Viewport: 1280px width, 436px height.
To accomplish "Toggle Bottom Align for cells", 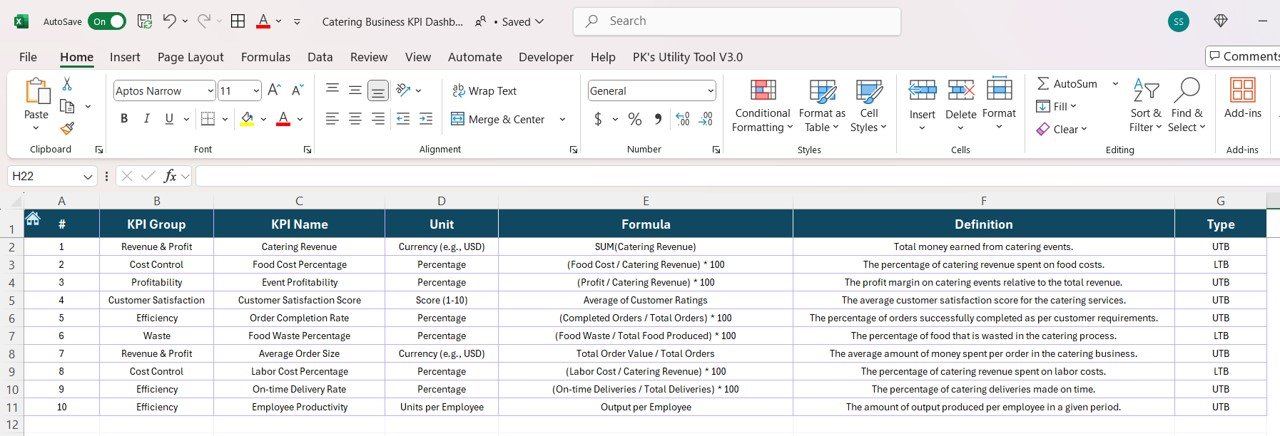I will [378, 90].
